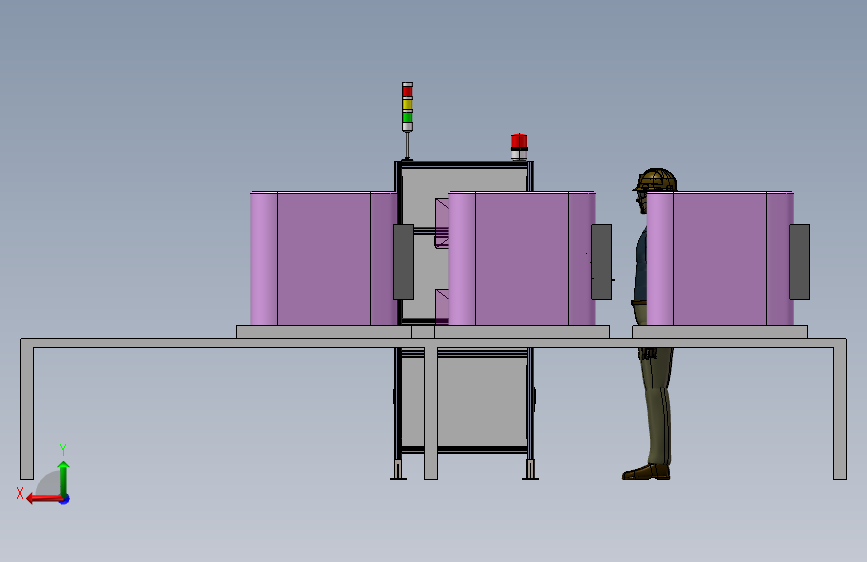Select the middle purple enclosure body
The height and width of the screenshot is (562, 867).
point(522,258)
